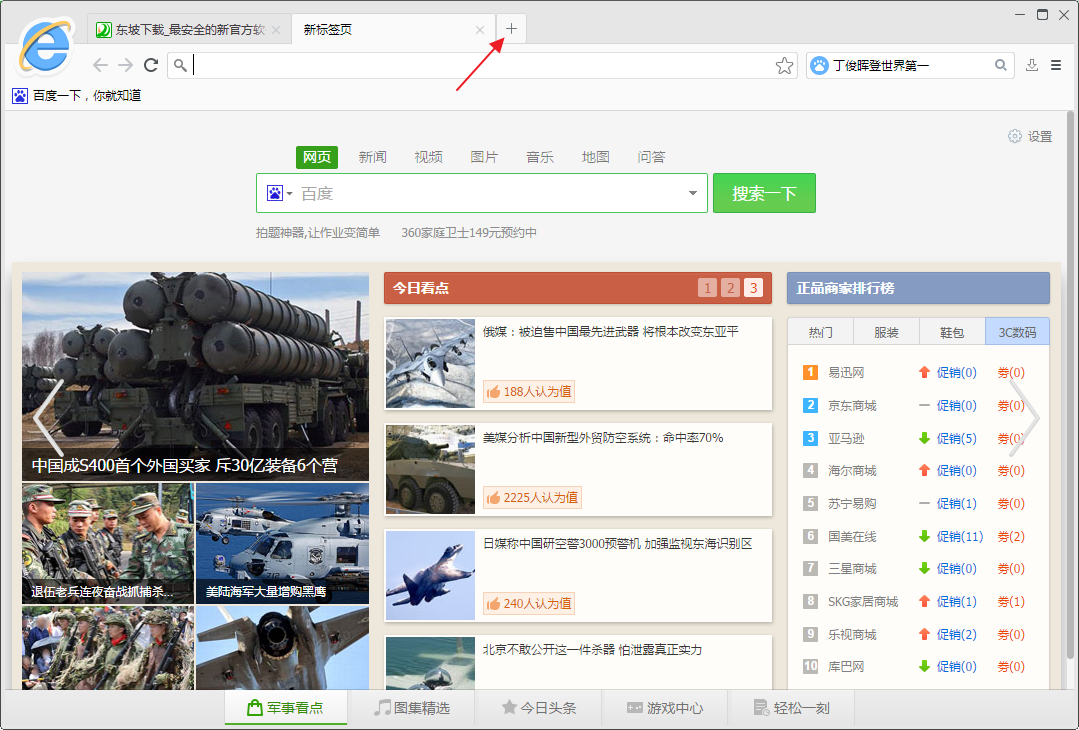Open the downloads icon
This screenshot has height=730, width=1079.
1032,65
